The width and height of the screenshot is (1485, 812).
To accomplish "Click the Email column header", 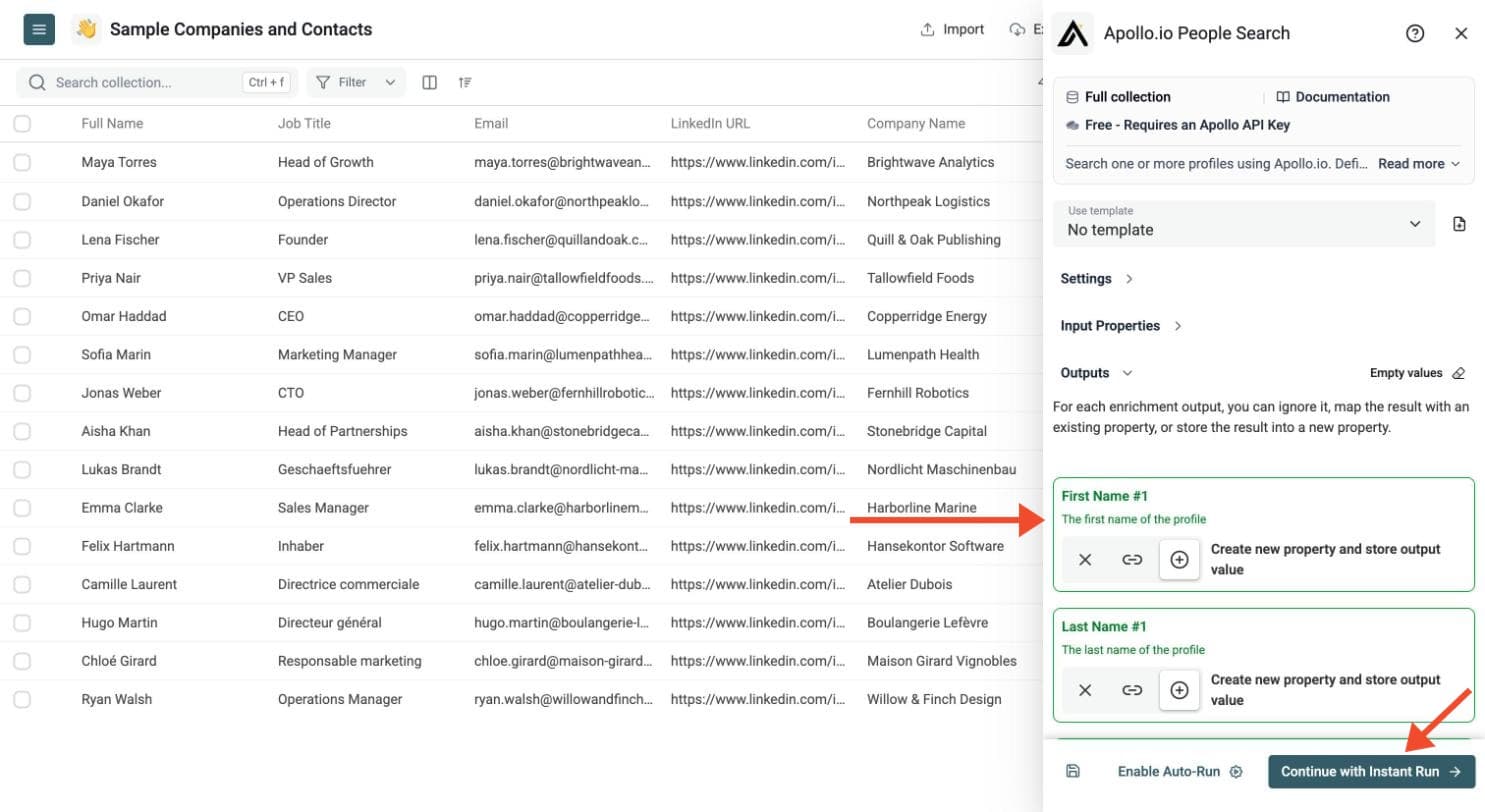I will (491, 124).
